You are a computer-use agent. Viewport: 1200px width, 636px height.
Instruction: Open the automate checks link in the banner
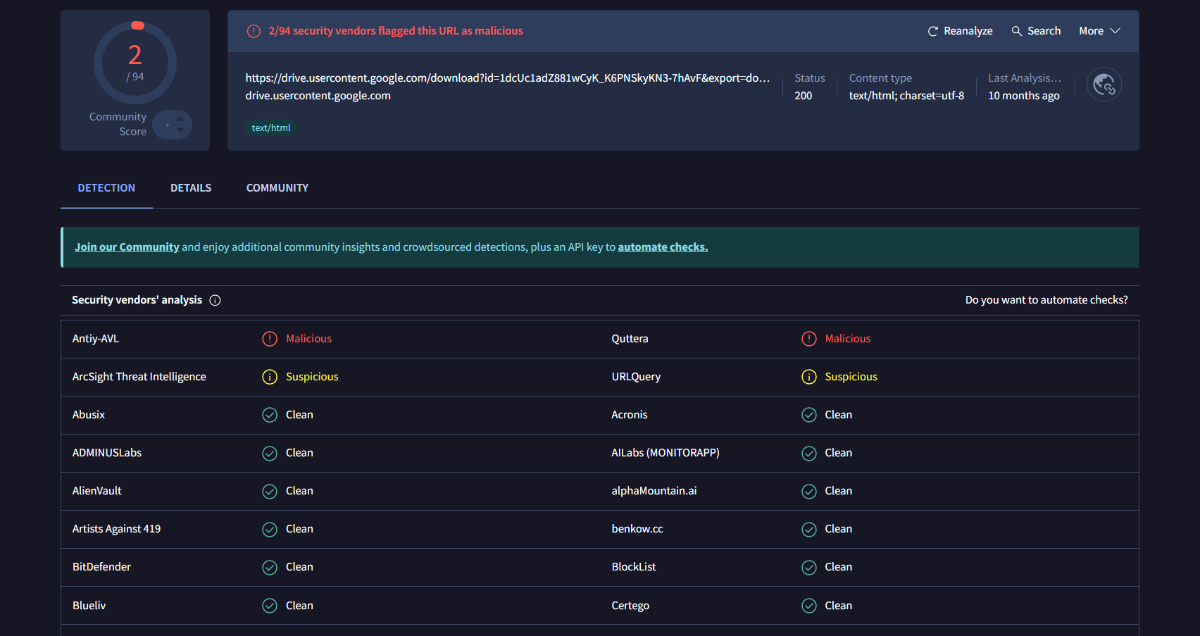coord(662,247)
